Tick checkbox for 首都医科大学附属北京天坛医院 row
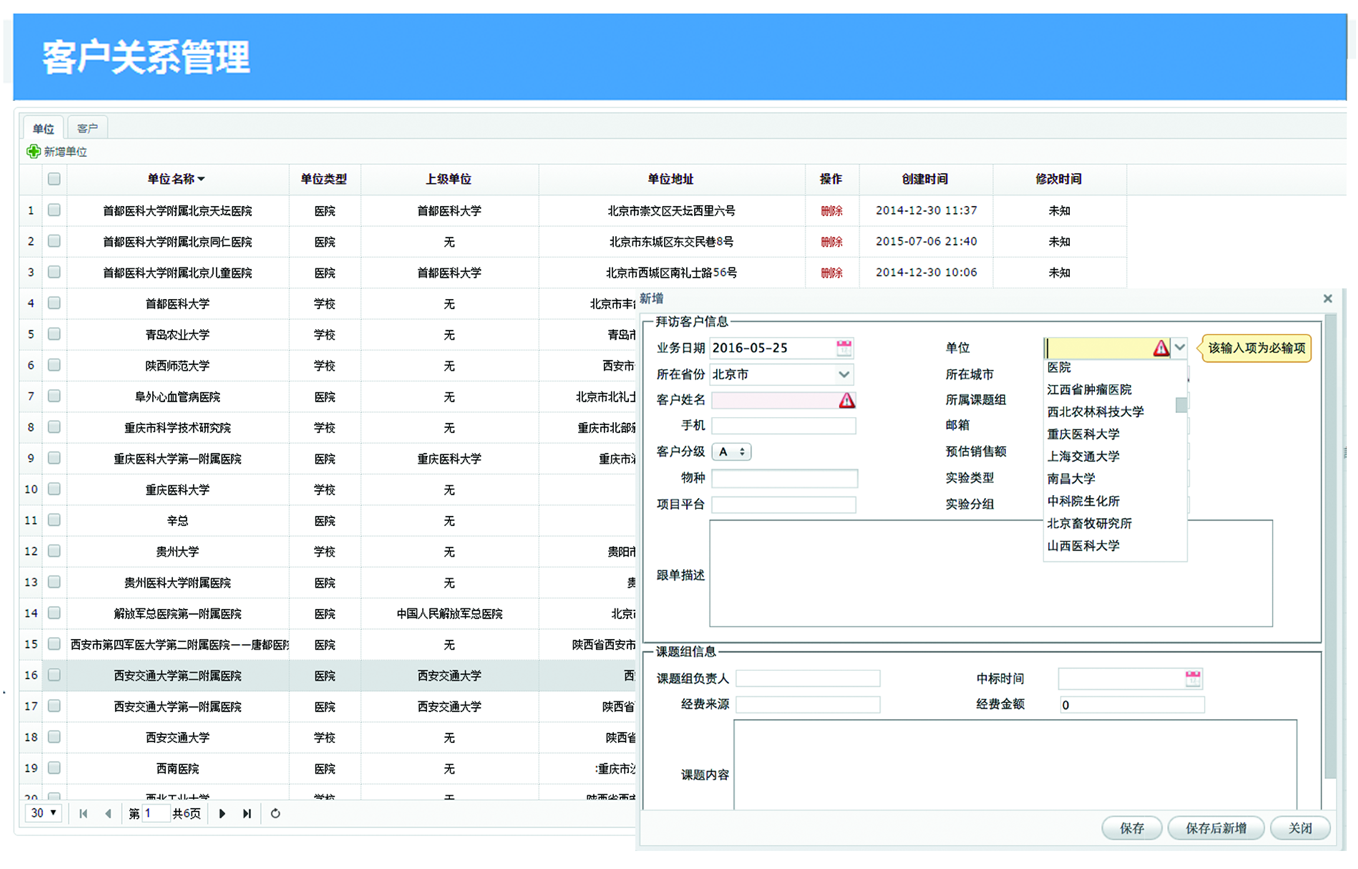 click(x=54, y=210)
